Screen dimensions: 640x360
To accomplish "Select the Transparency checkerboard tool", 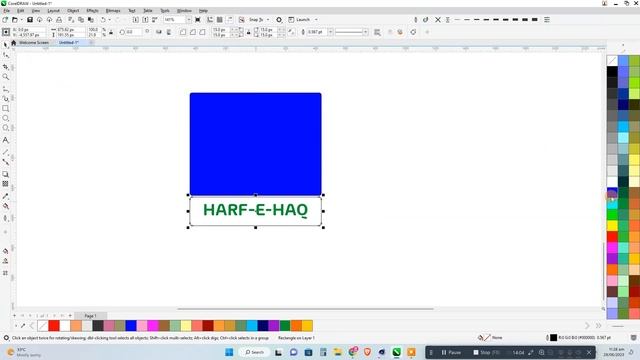I will coord(6,184).
